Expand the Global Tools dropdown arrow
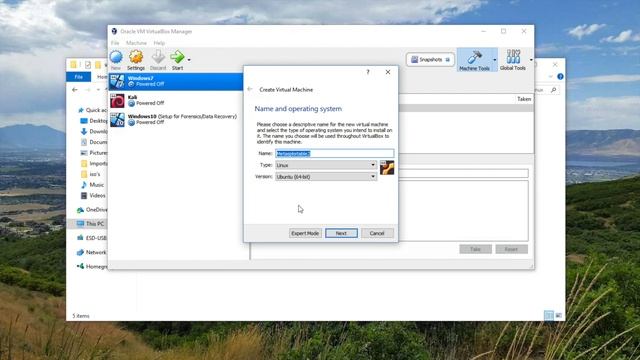 click(x=531, y=60)
